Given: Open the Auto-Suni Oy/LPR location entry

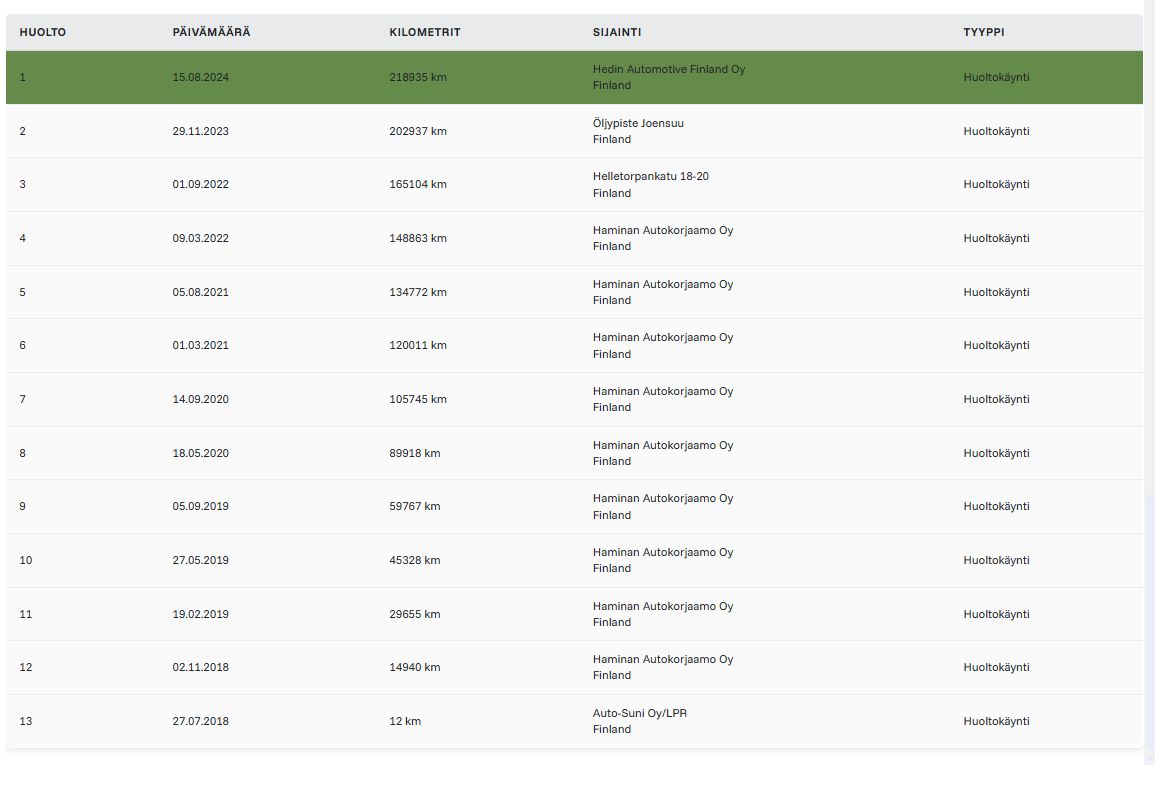Looking at the screenshot, I should point(639,713).
